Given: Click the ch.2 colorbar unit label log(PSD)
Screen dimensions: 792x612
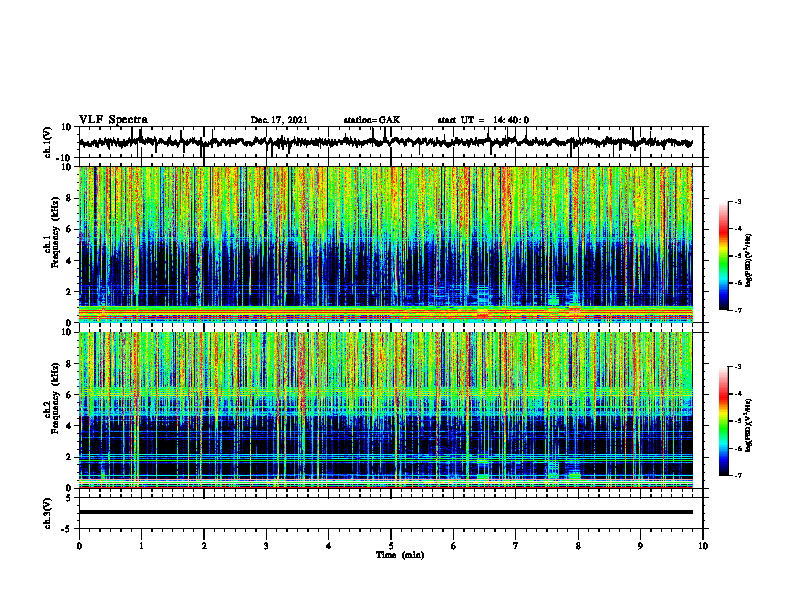Looking at the screenshot, I should [749, 424].
